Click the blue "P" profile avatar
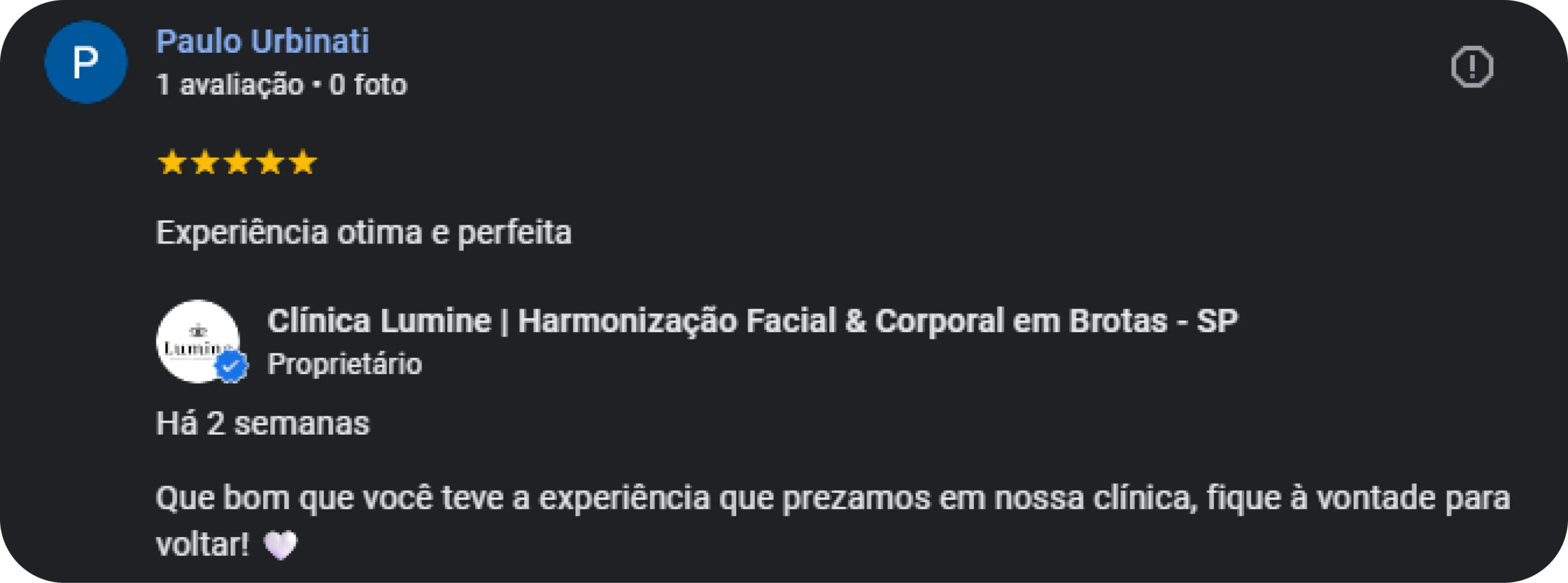Image resolution: width=1568 pixels, height=583 pixels. [86, 62]
